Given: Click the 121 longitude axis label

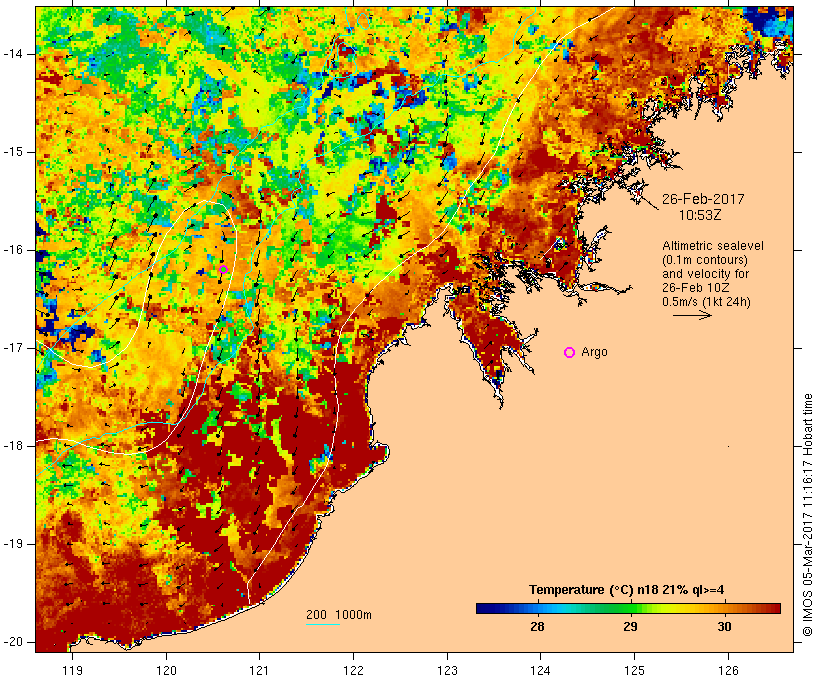Looking at the screenshot, I should 259,670.
